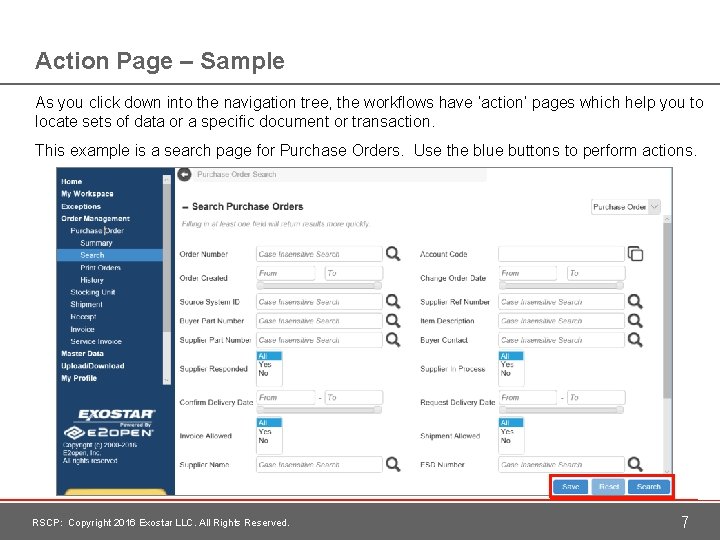This screenshot has width=720, height=540.
Task: Click the Request Delivery Date range slider
Action: click(x=562, y=410)
